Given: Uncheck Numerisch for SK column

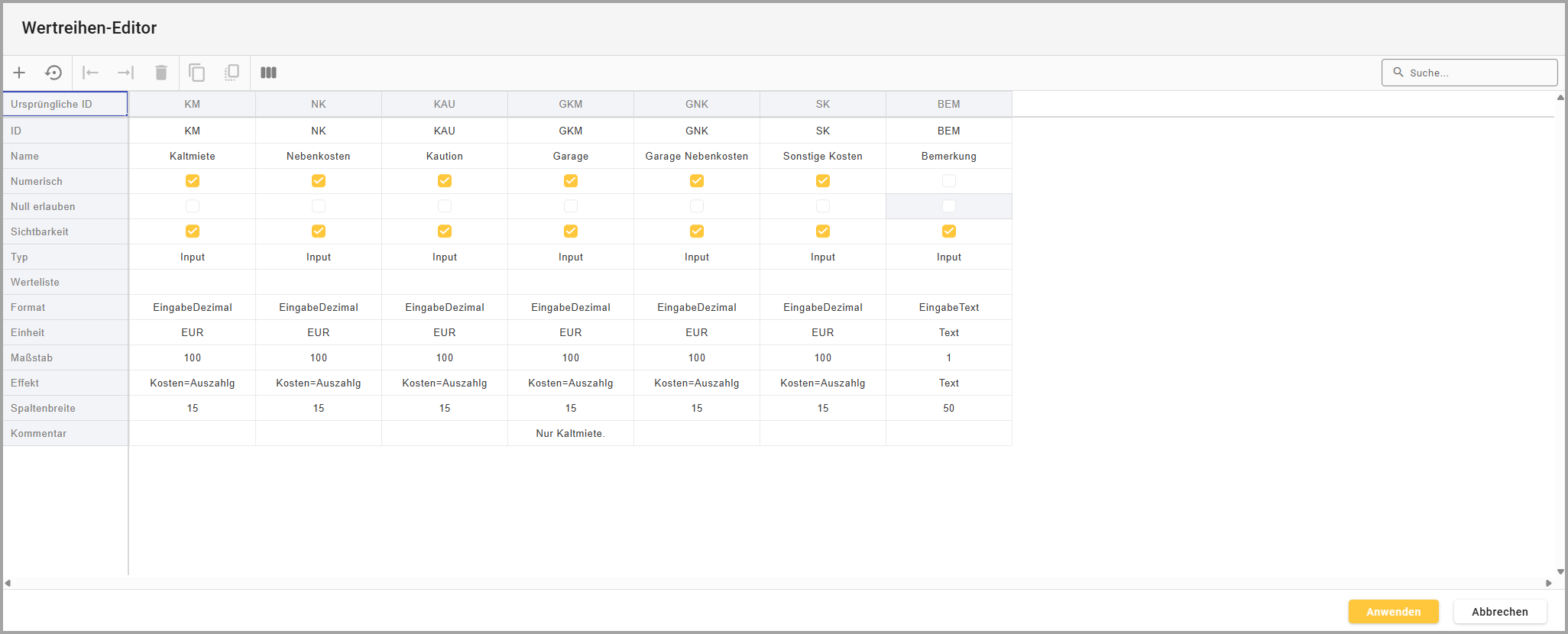Looking at the screenshot, I should click(x=823, y=181).
